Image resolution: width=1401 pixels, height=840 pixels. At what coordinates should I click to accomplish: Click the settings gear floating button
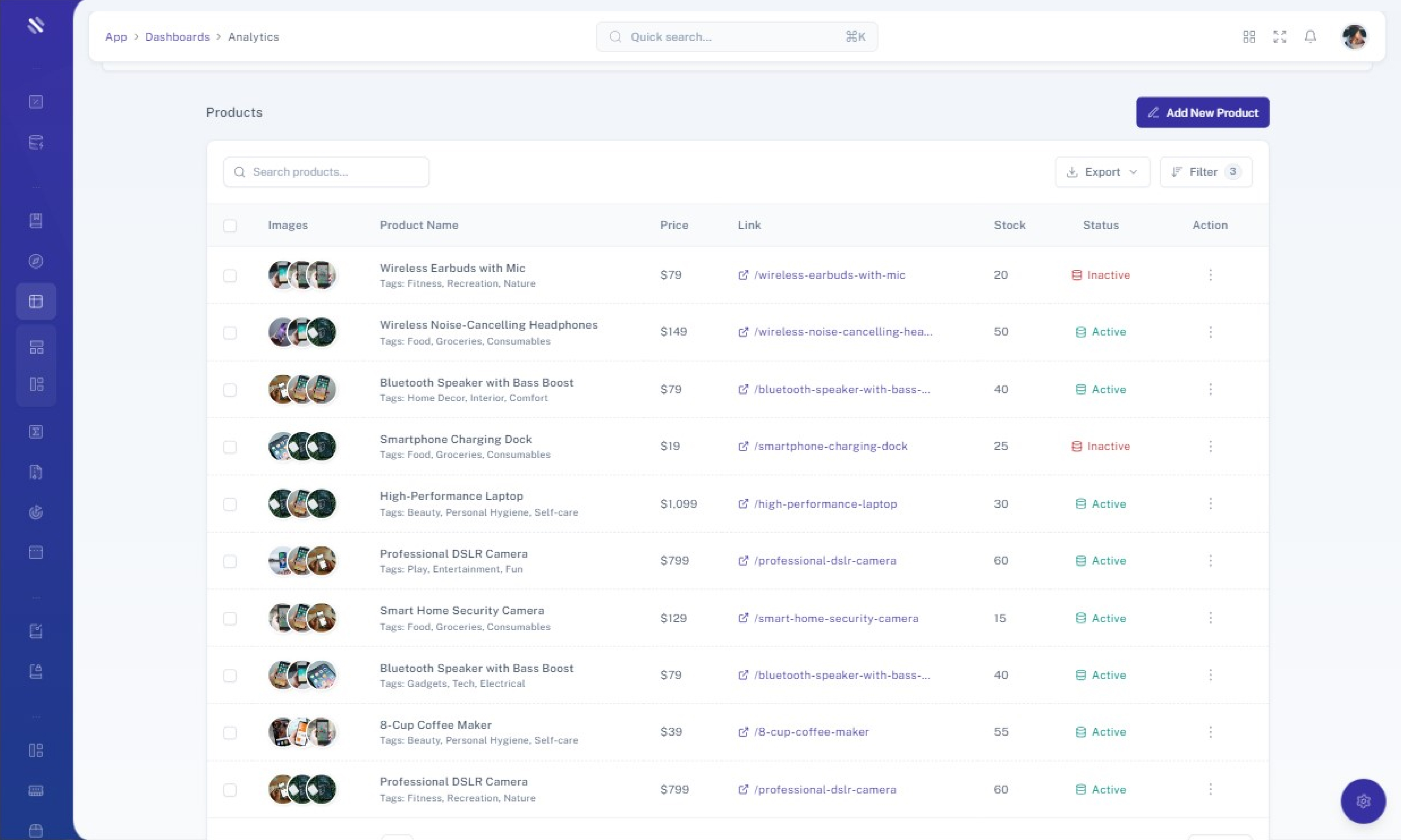tap(1362, 801)
